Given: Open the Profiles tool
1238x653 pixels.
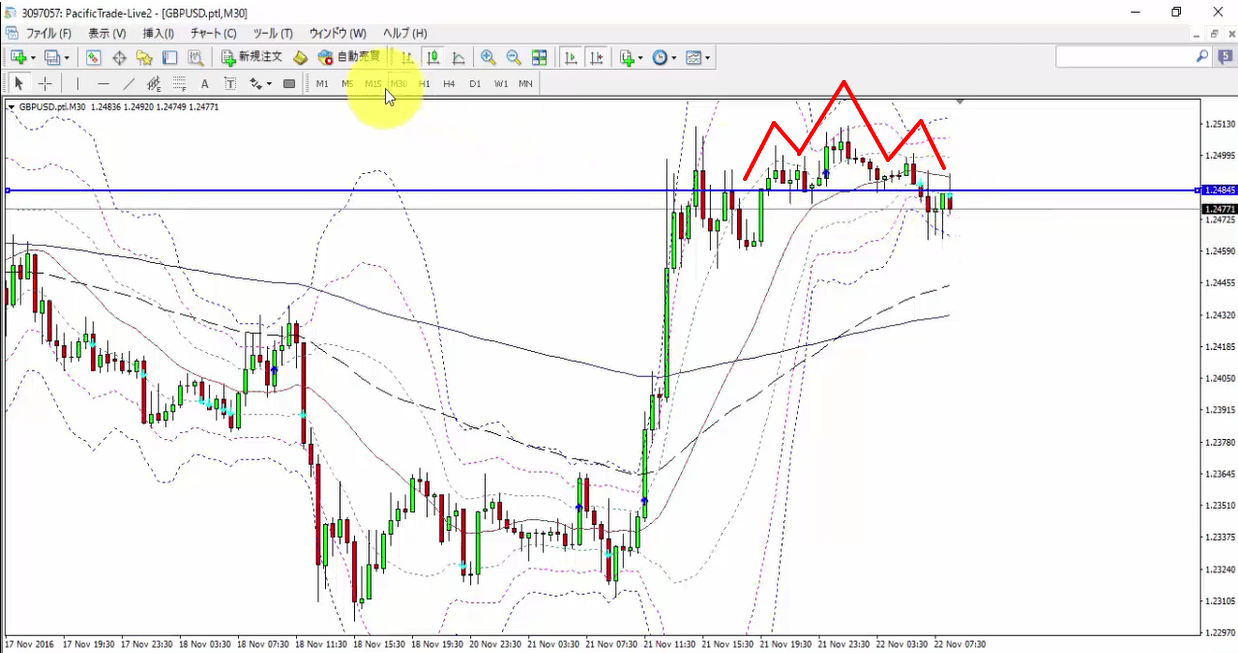Looking at the screenshot, I should click(52, 58).
